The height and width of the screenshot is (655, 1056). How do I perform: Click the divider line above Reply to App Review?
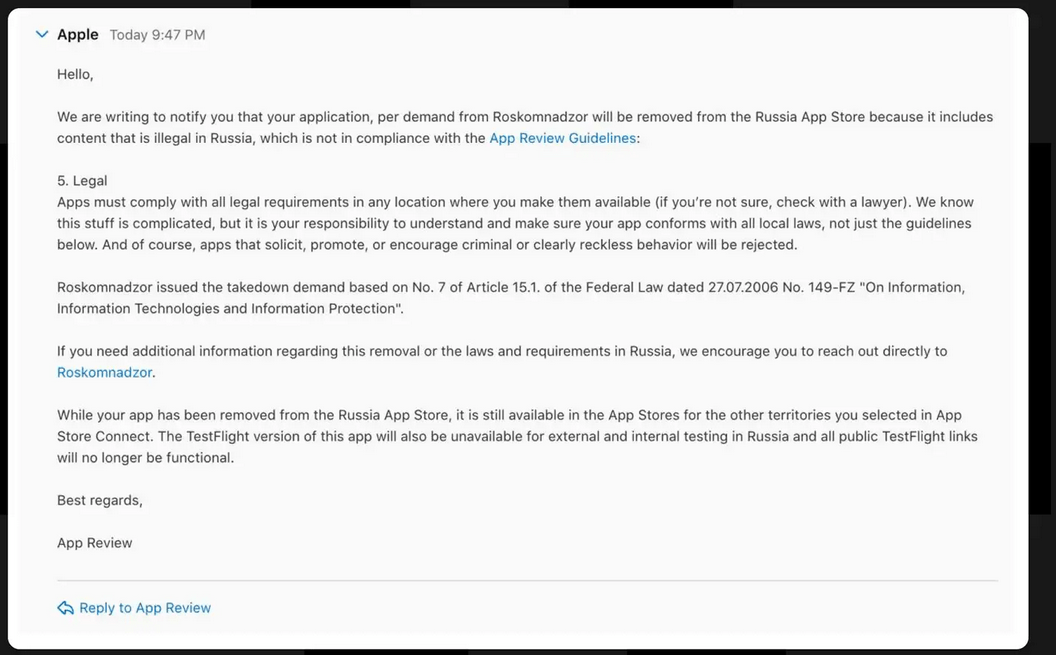pyautogui.click(x=528, y=578)
